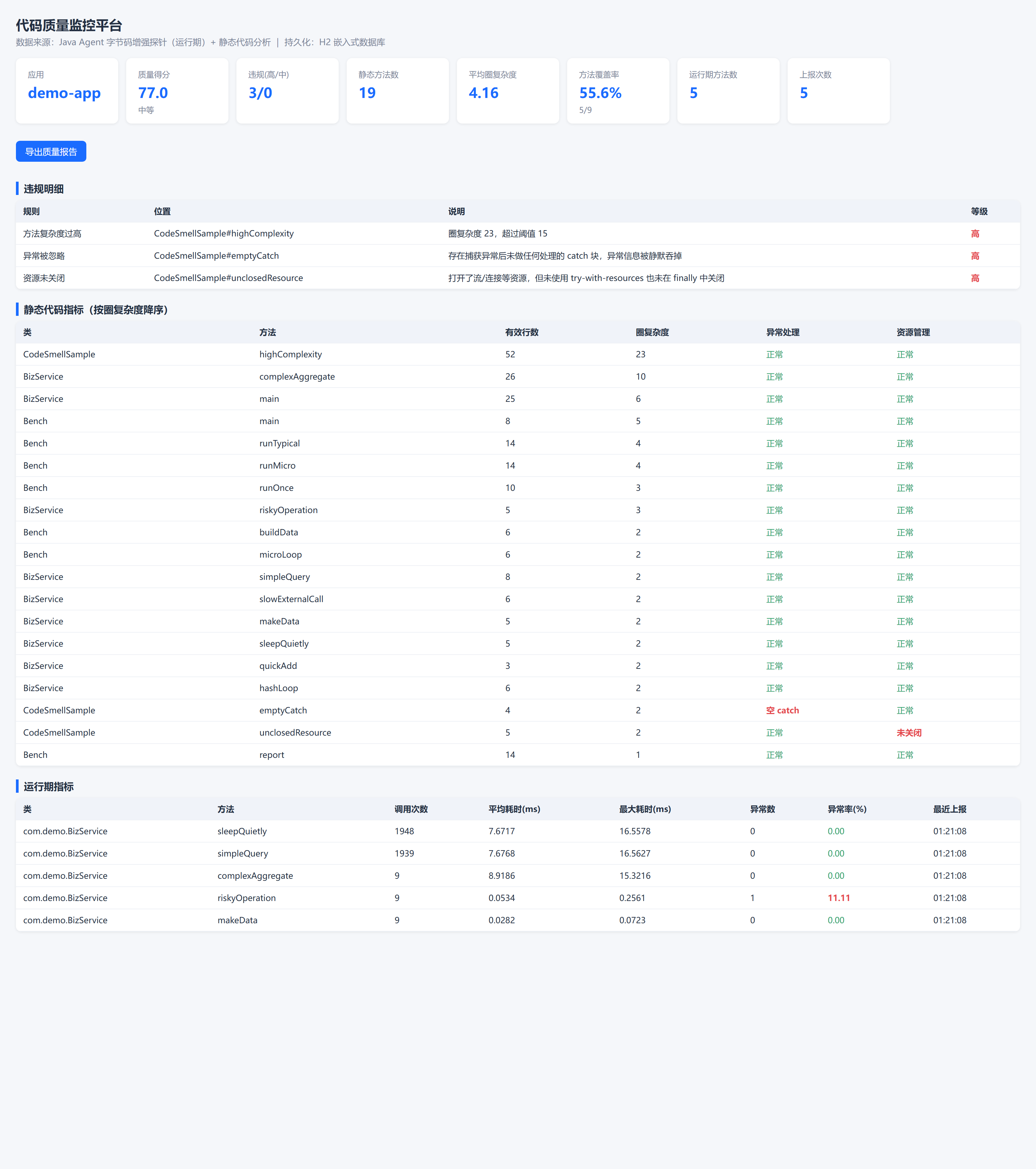This screenshot has width=1036, height=1169.
Task: Click the 质量得分 value 77.0
Action: click(x=153, y=93)
